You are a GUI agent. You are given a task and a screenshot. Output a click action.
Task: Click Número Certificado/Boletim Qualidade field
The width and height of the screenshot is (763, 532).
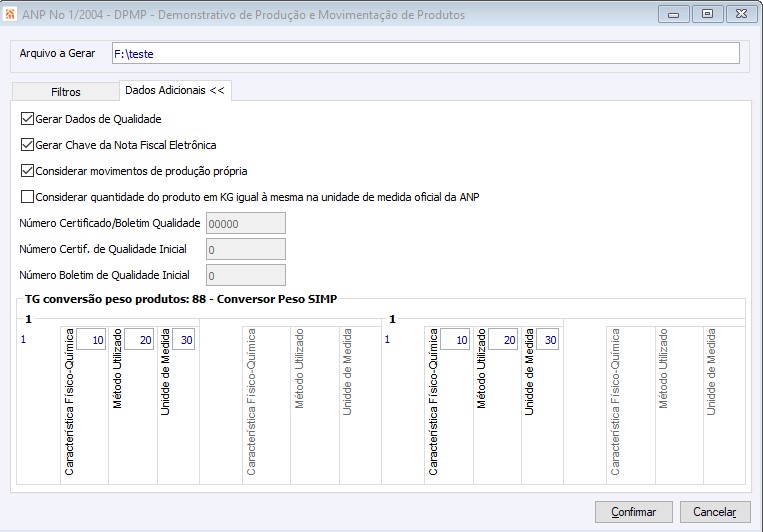point(246,223)
